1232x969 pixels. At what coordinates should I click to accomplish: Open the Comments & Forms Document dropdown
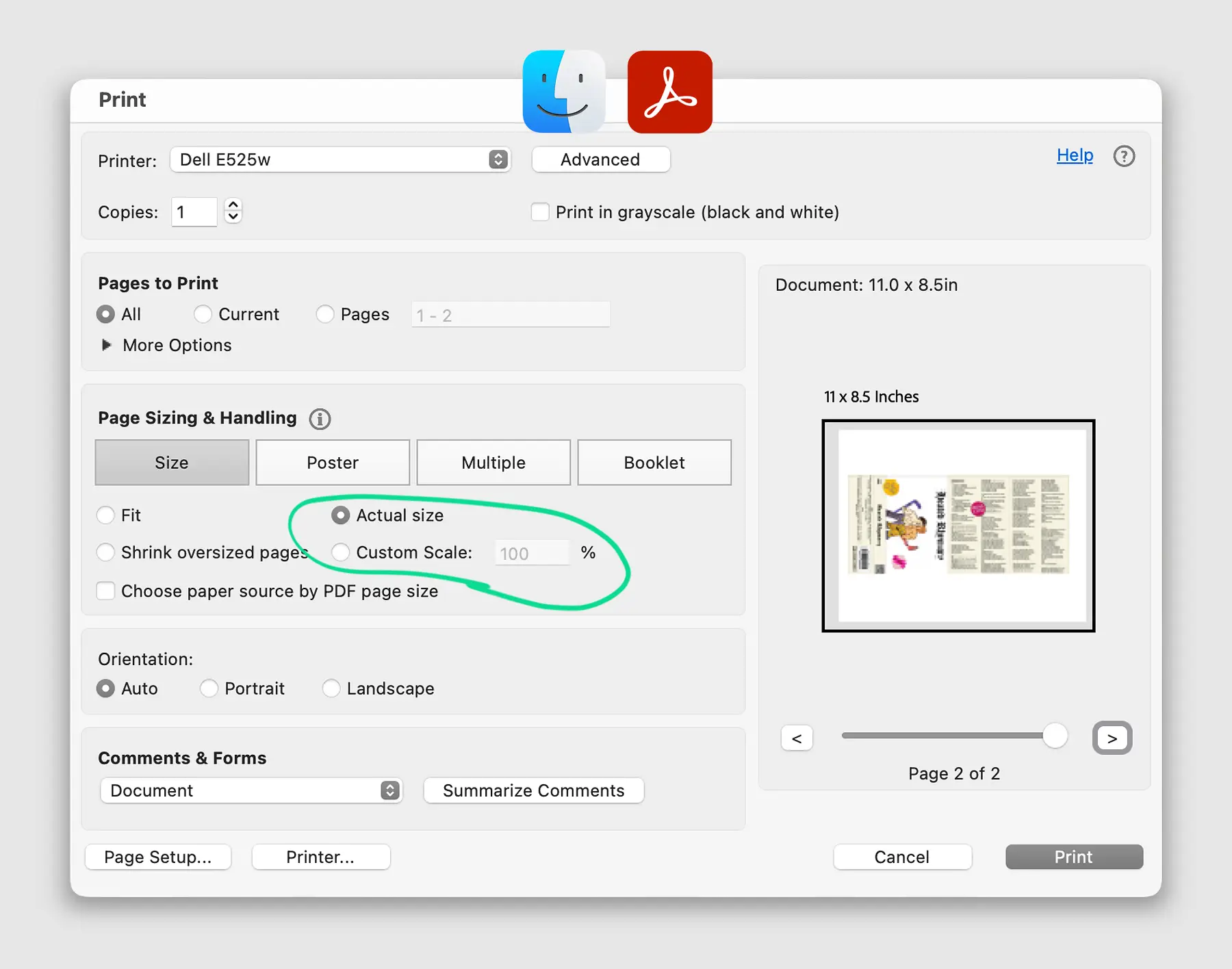pos(251,790)
